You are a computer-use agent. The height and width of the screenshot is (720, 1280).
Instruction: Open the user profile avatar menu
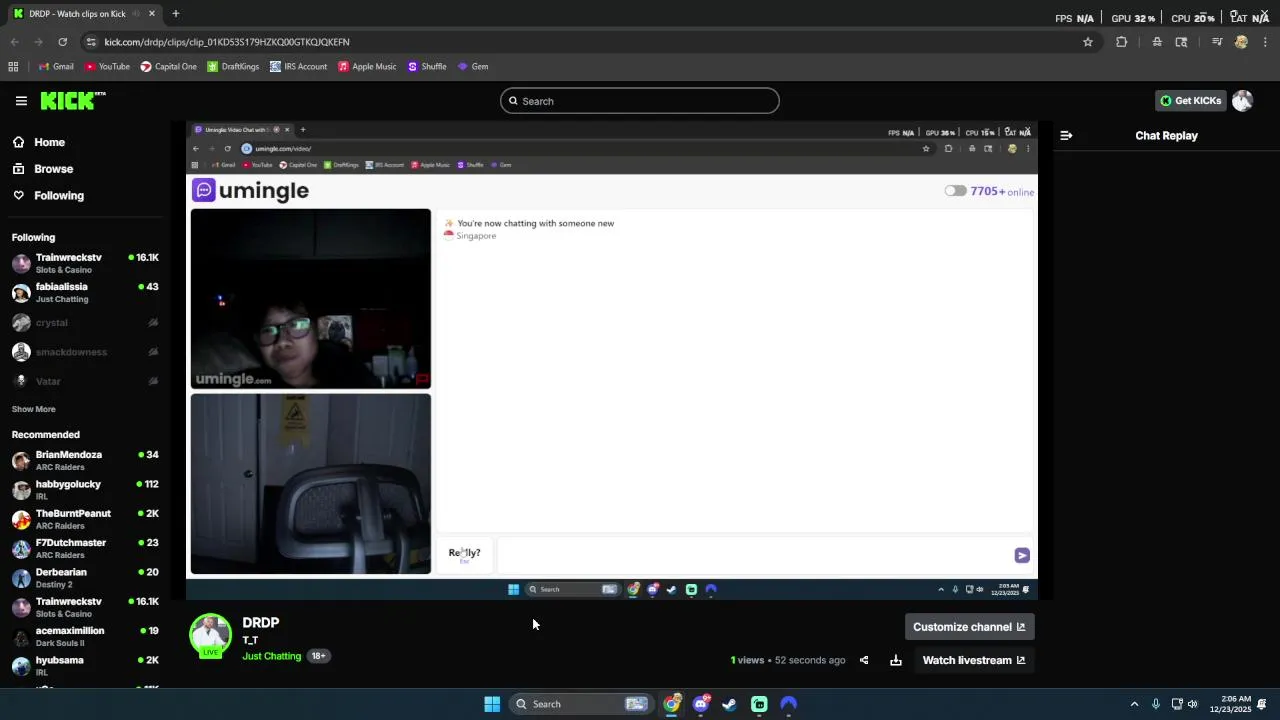[x=1242, y=101]
